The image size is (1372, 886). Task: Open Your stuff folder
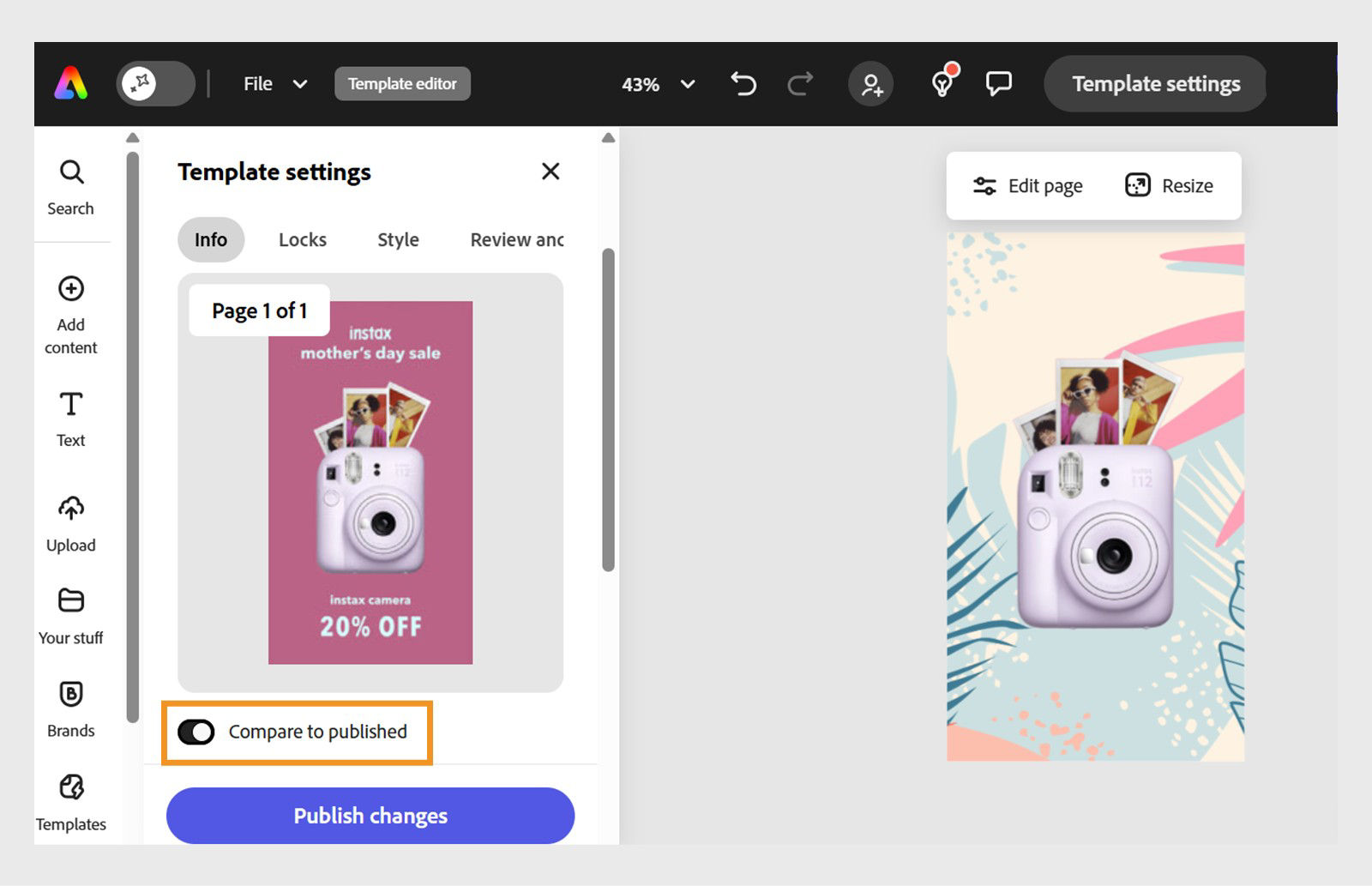pos(71,616)
